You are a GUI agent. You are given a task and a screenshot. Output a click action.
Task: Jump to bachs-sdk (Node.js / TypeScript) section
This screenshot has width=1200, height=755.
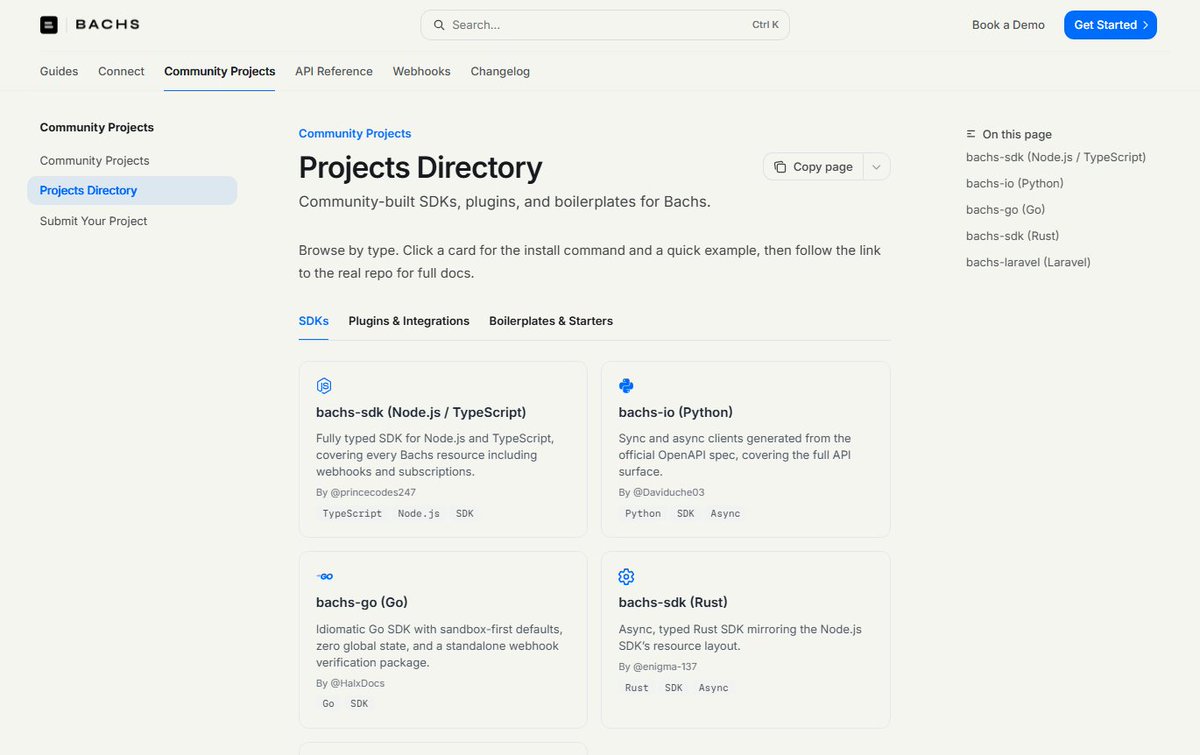(1056, 157)
